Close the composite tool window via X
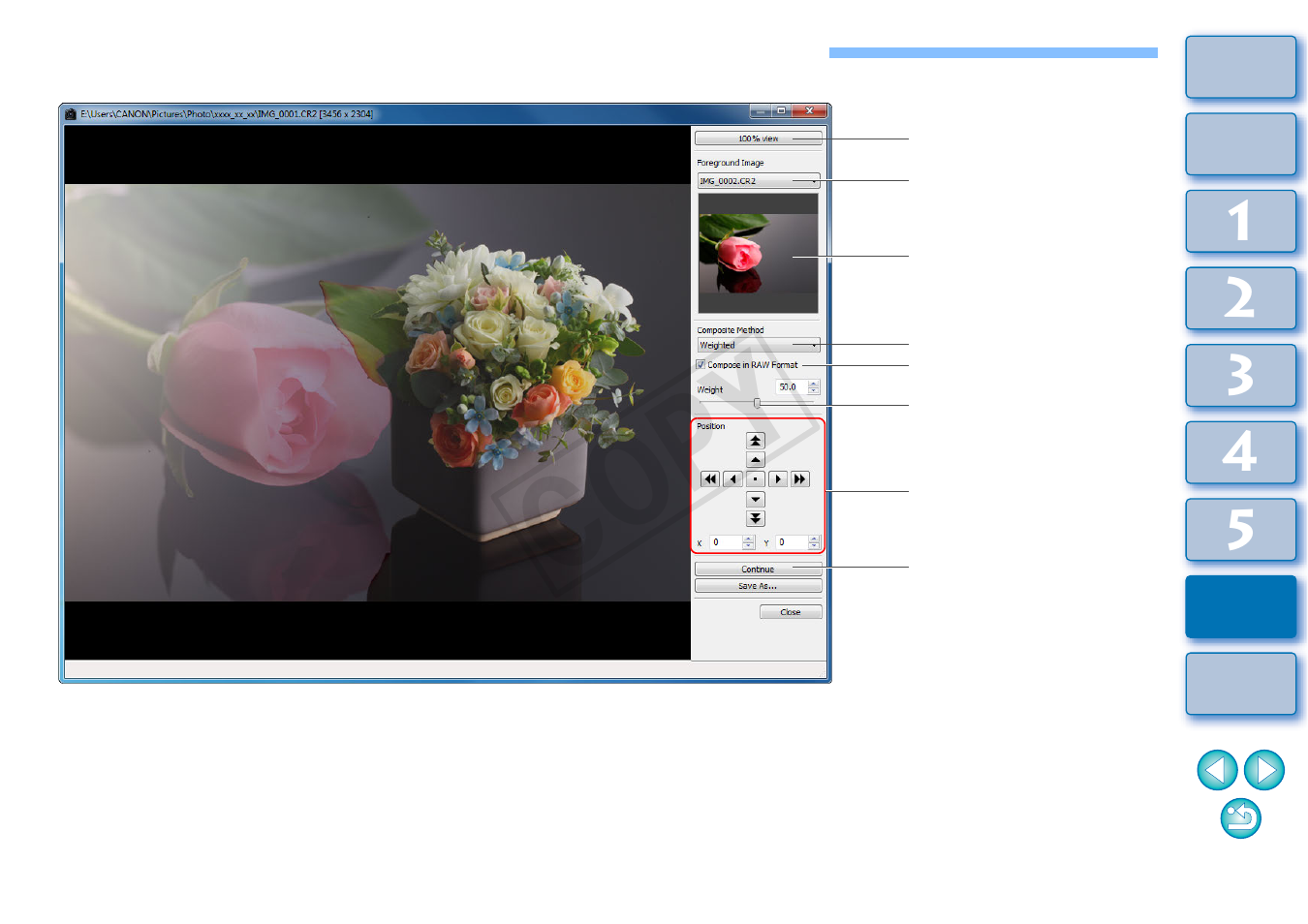 809,110
